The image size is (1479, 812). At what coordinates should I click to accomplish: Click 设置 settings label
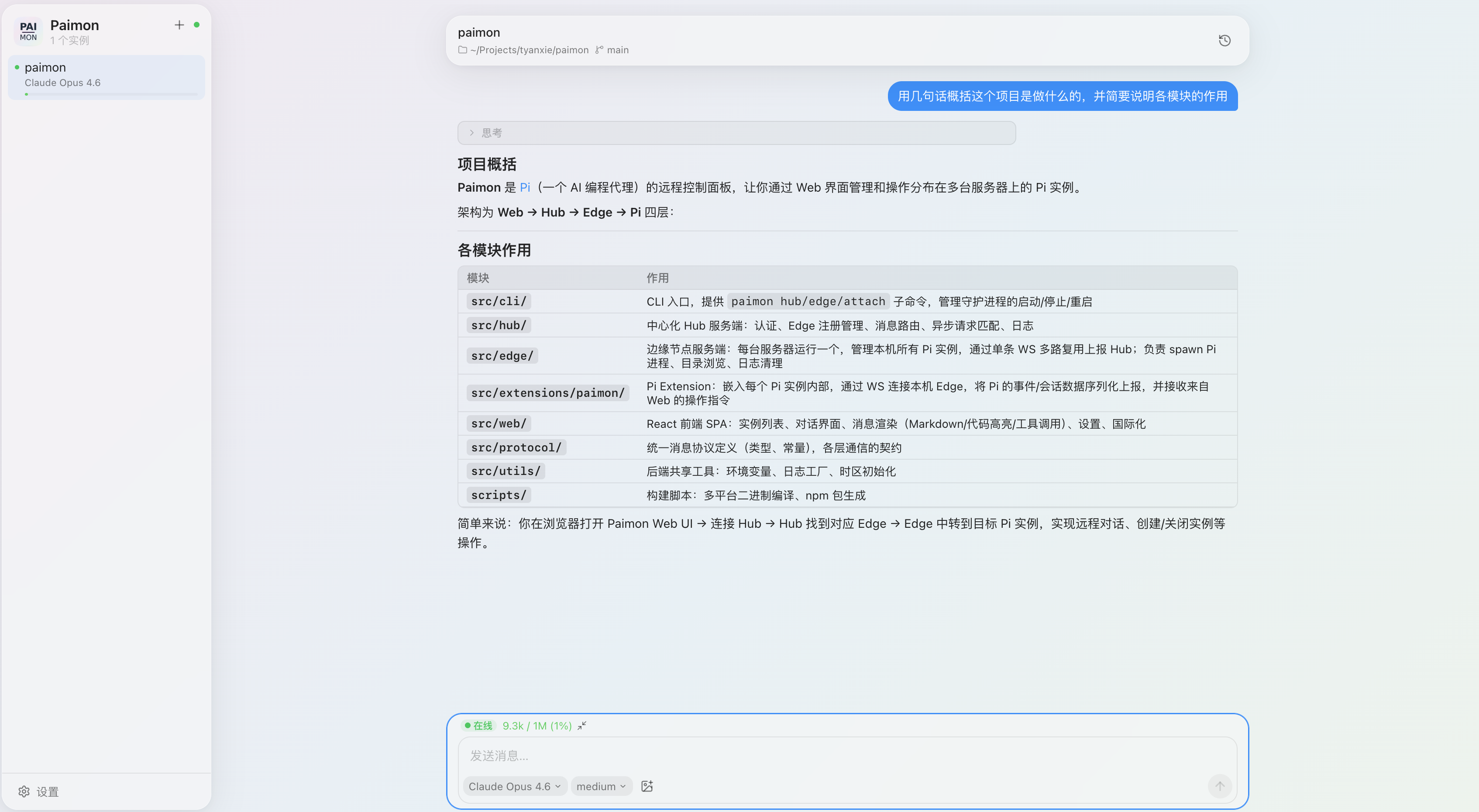click(48, 791)
